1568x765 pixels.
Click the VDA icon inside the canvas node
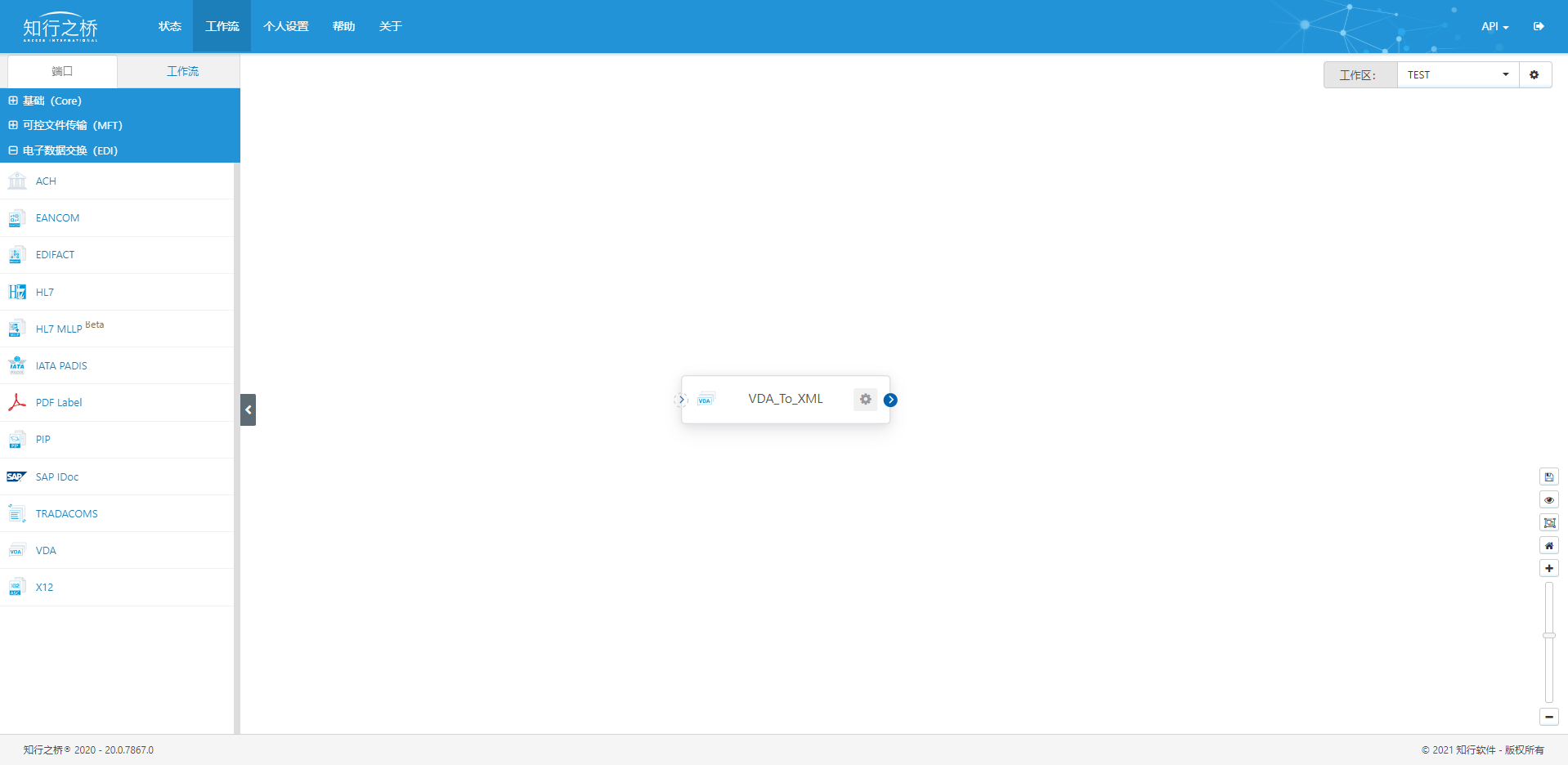(706, 400)
